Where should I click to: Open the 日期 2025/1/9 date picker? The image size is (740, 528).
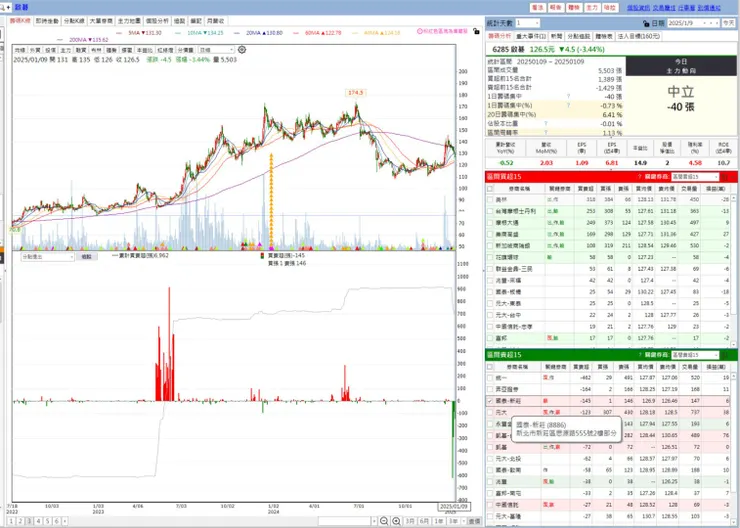693,23
